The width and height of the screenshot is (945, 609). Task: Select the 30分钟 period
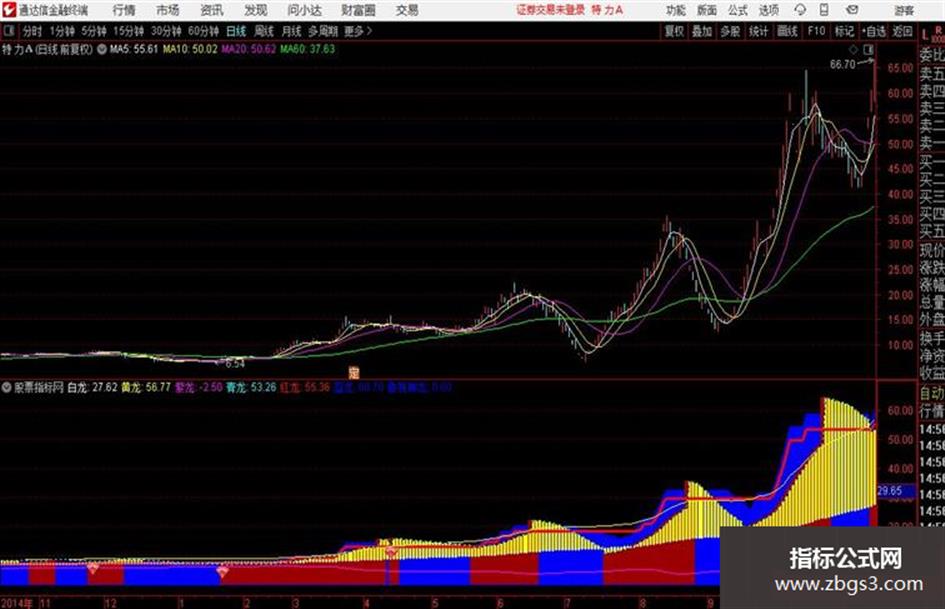[x=166, y=31]
